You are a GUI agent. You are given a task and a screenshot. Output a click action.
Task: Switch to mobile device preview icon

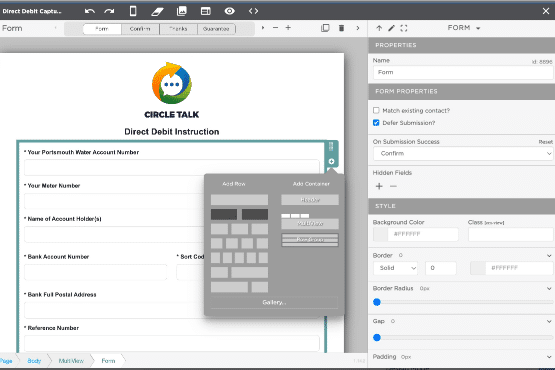133,11
